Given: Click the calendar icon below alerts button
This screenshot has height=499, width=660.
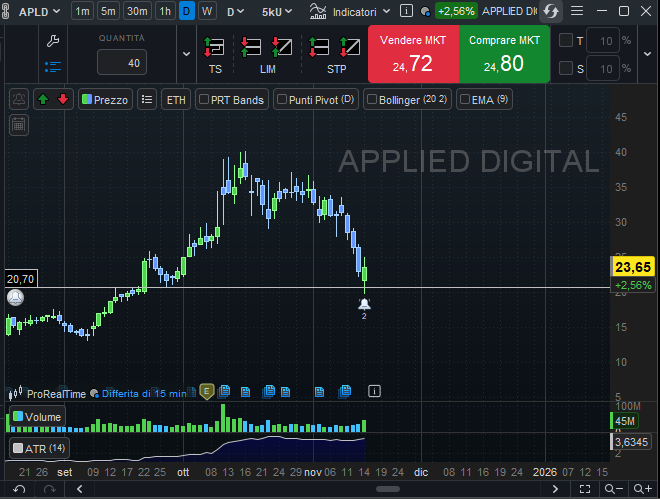Looking at the screenshot, I should click(18, 125).
